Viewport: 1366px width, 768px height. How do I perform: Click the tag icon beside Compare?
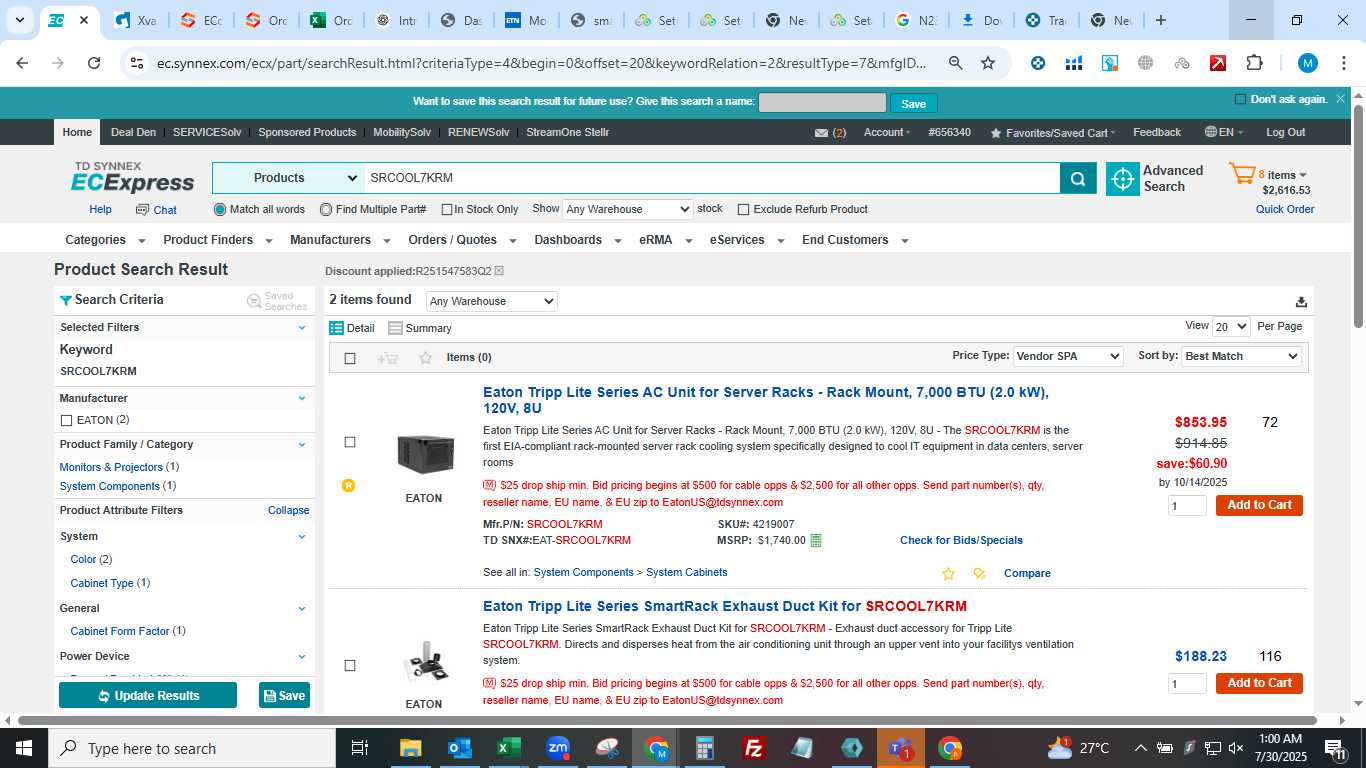point(979,574)
